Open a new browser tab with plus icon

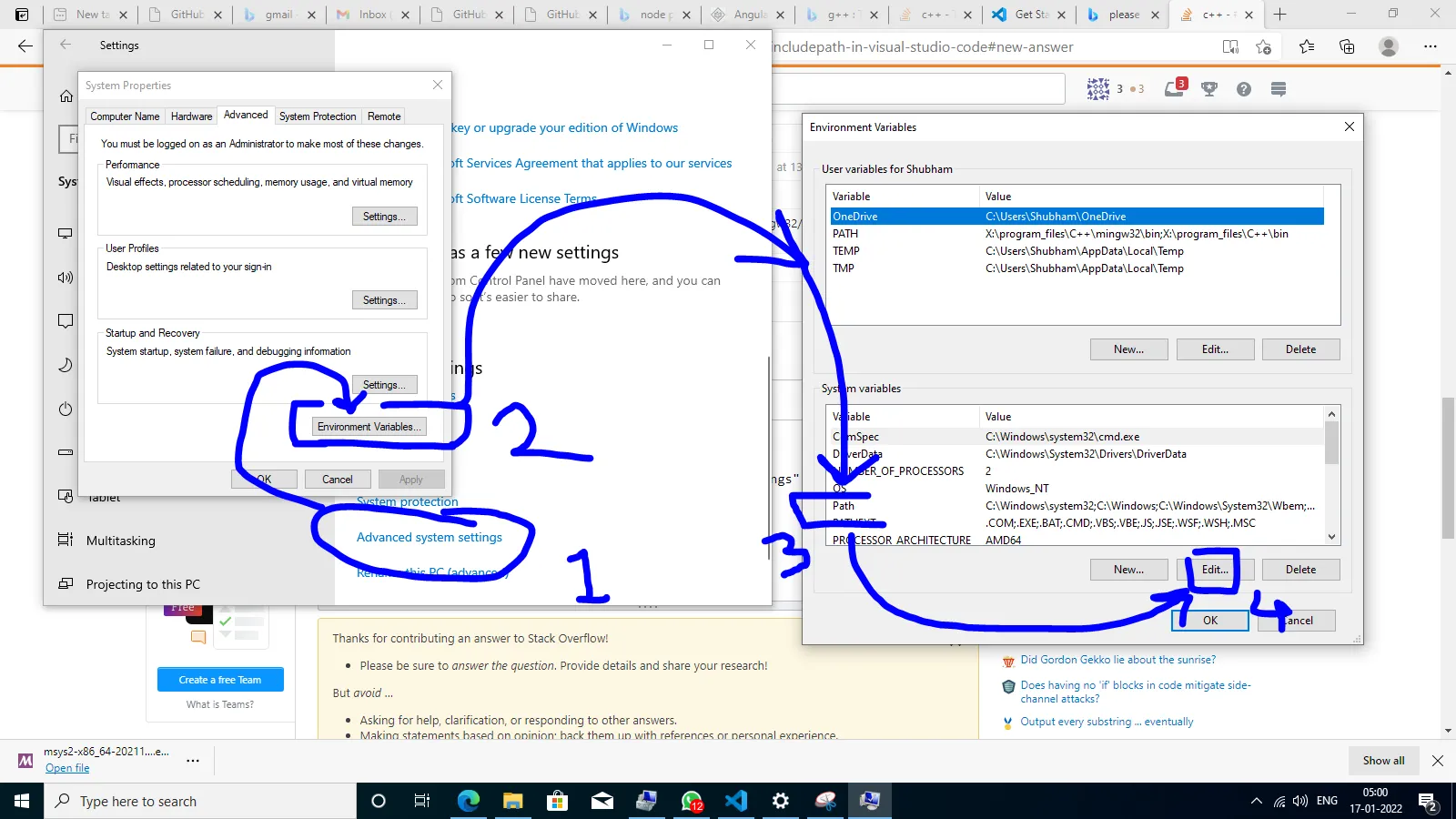point(1279,15)
